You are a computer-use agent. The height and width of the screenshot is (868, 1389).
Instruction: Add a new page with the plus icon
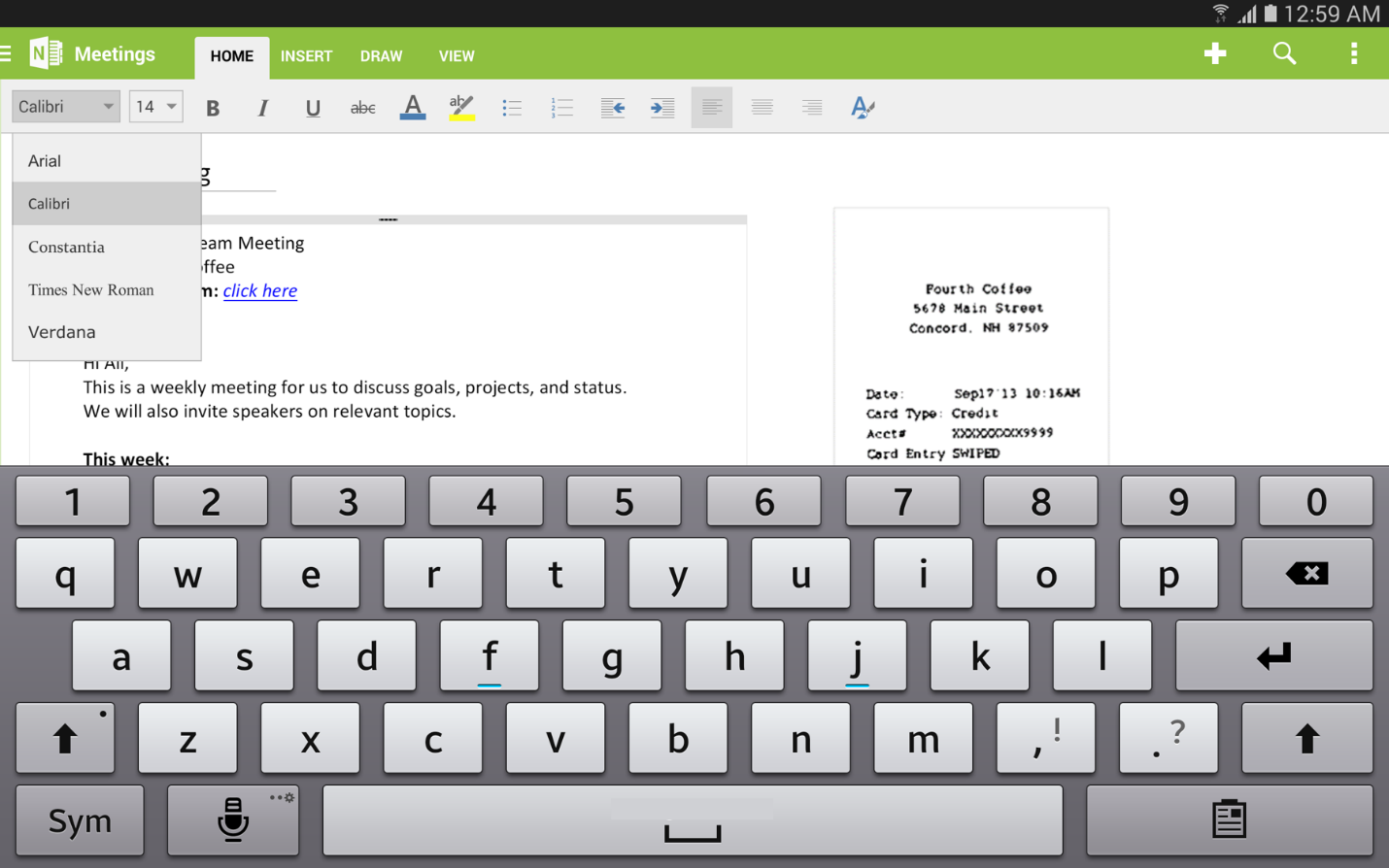1215,53
